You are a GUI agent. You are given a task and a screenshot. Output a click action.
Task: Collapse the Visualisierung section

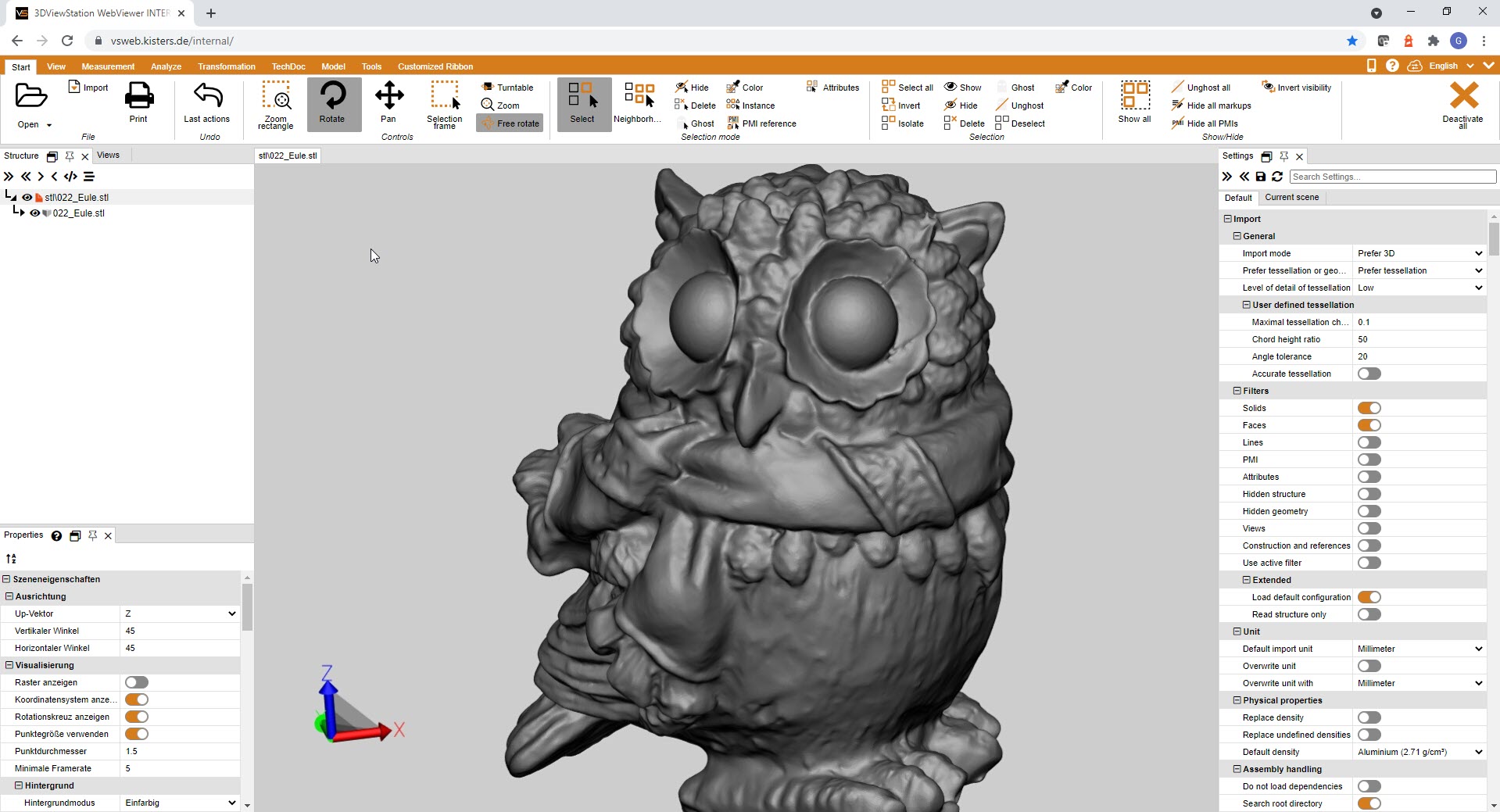[9, 665]
